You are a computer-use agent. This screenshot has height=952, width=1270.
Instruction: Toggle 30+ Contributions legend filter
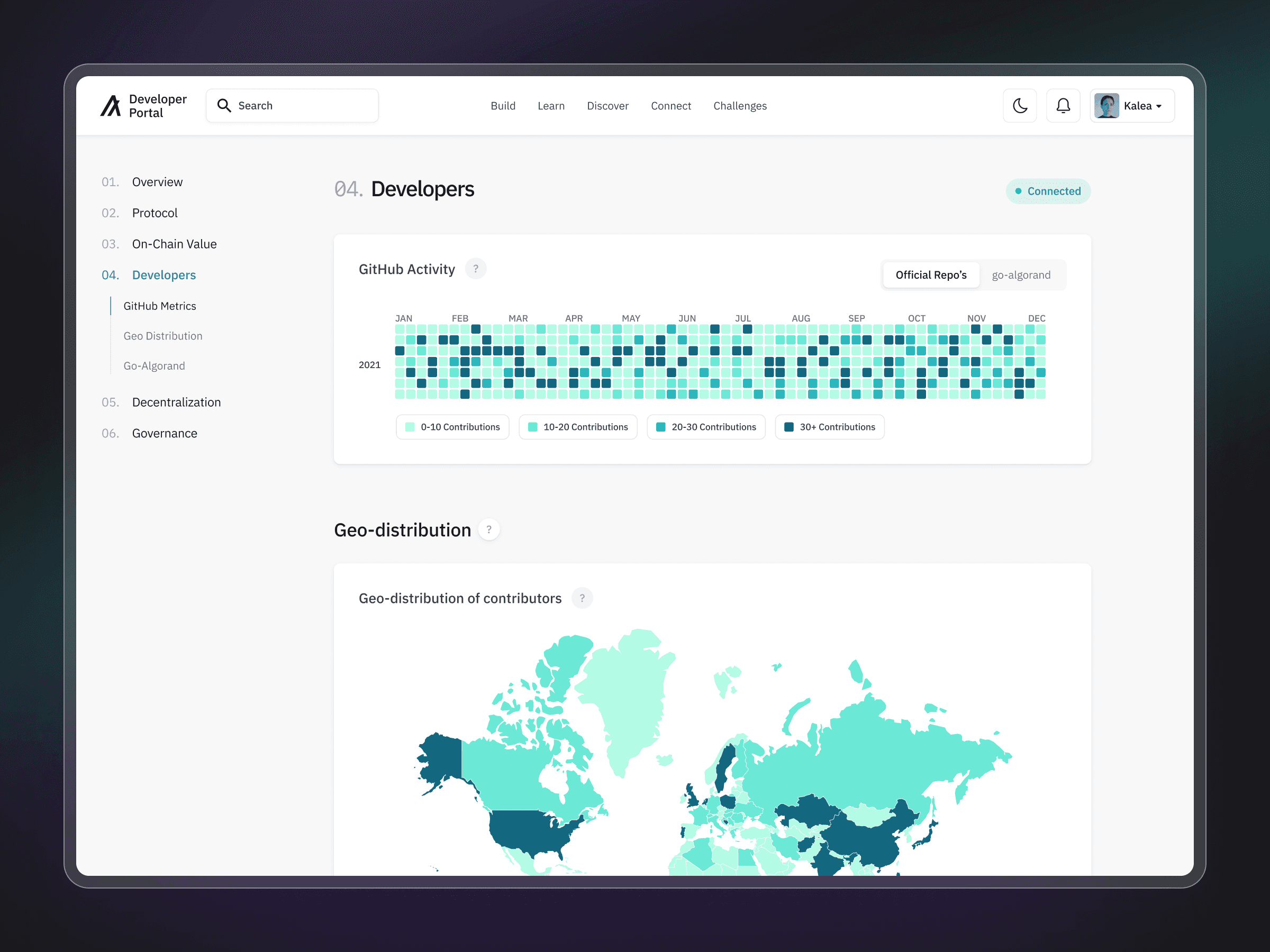pyautogui.click(x=829, y=427)
